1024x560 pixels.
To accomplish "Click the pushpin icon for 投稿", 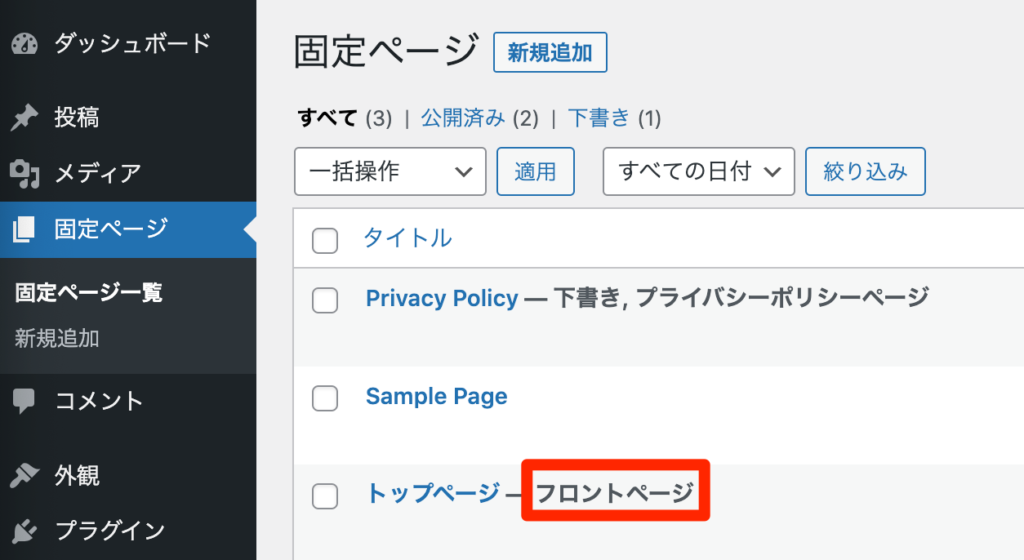I will click(25, 117).
